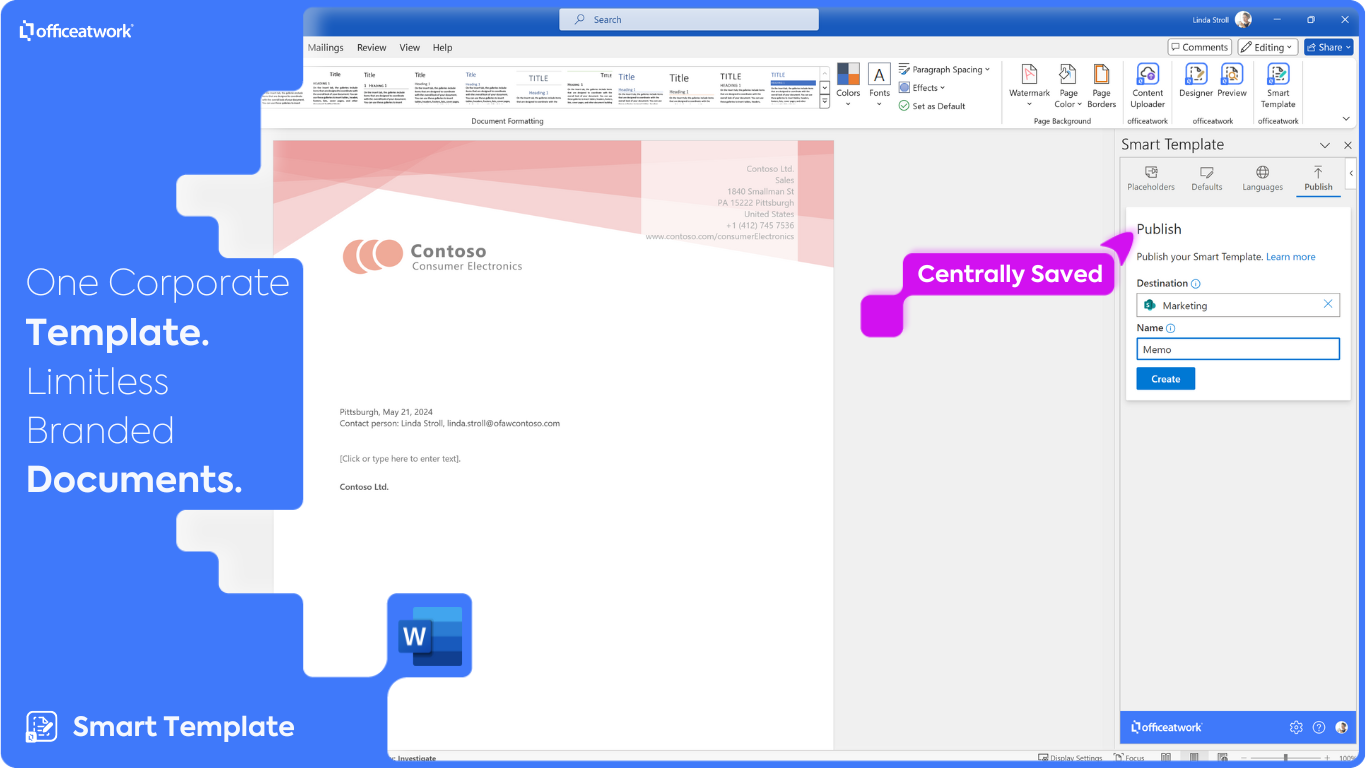Image resolution: width=1366 pixels, height=768 pixels.
Task: Click the Contoso Ltd. bold signature text
Action: click(364, 487)
